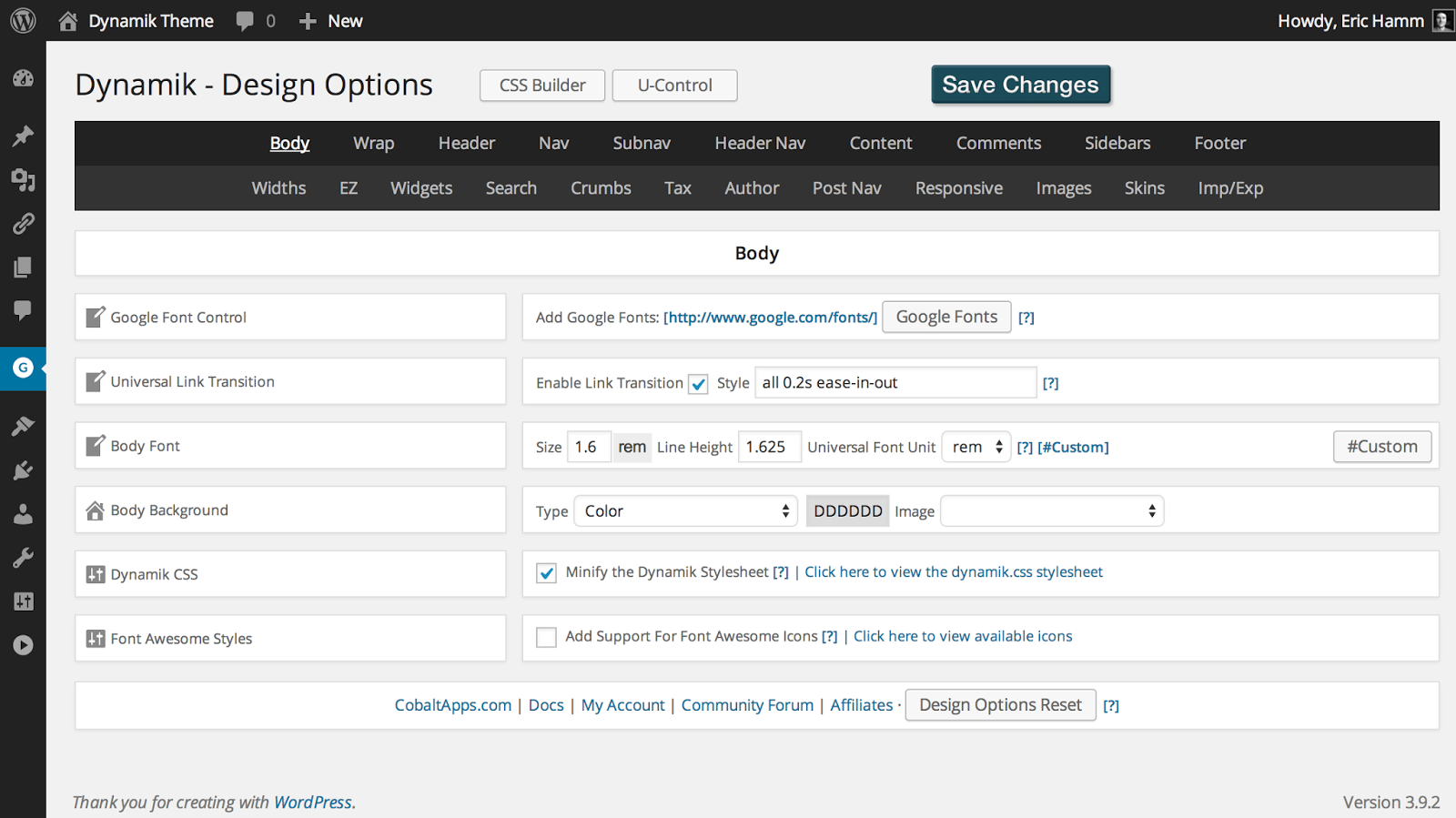This screenshot has height=818, width=1456.
Task: Open the Comments sidebar icon
Action: [x=23, y=310]
